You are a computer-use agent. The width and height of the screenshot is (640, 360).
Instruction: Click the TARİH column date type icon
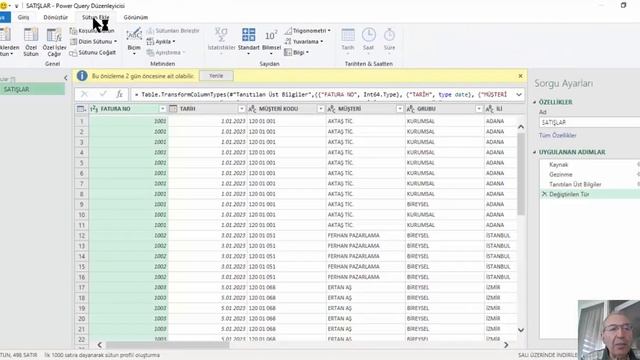point(173,109)
